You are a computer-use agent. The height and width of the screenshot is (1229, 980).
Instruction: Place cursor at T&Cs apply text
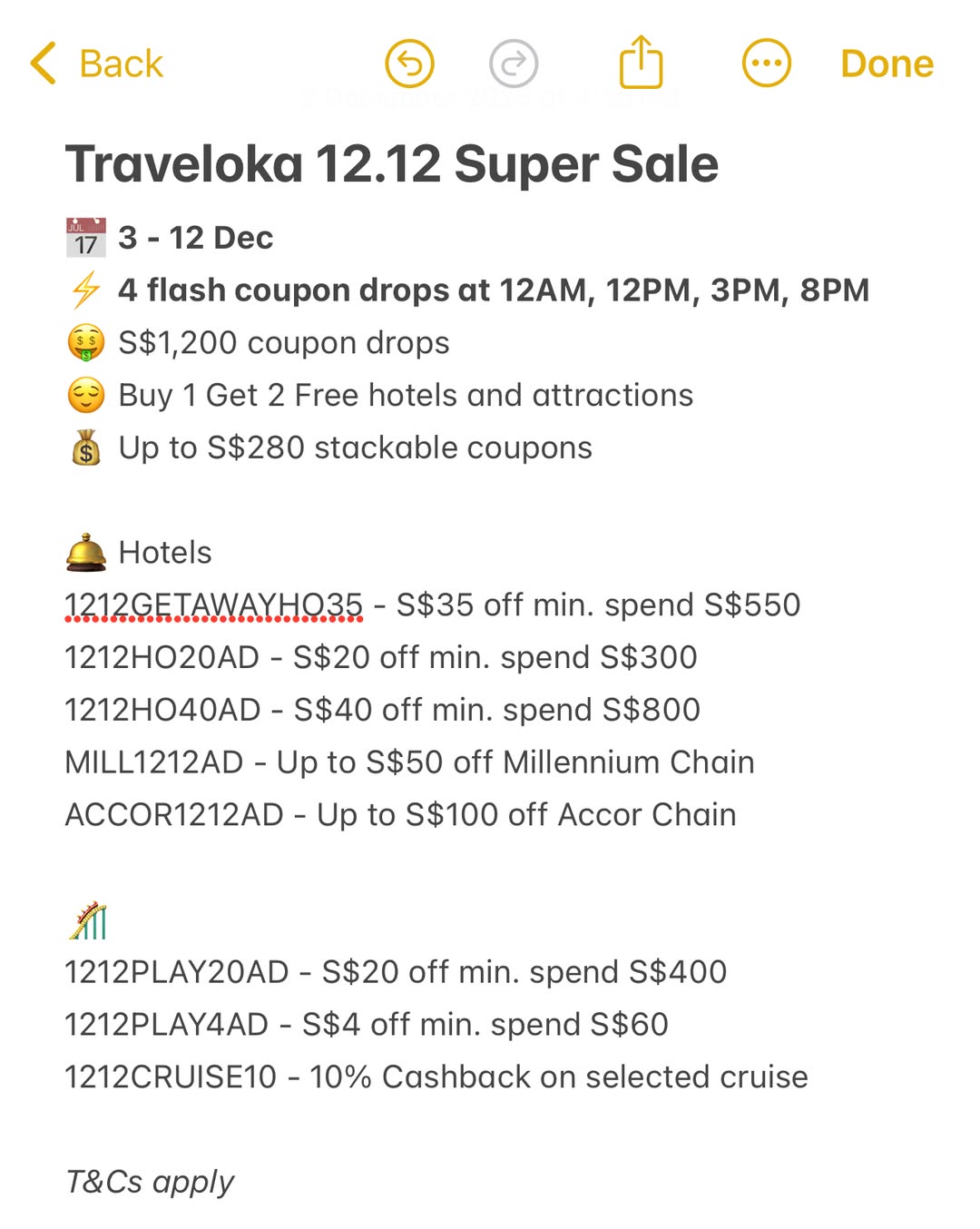pyautogui.click(x=150, y=1182)
